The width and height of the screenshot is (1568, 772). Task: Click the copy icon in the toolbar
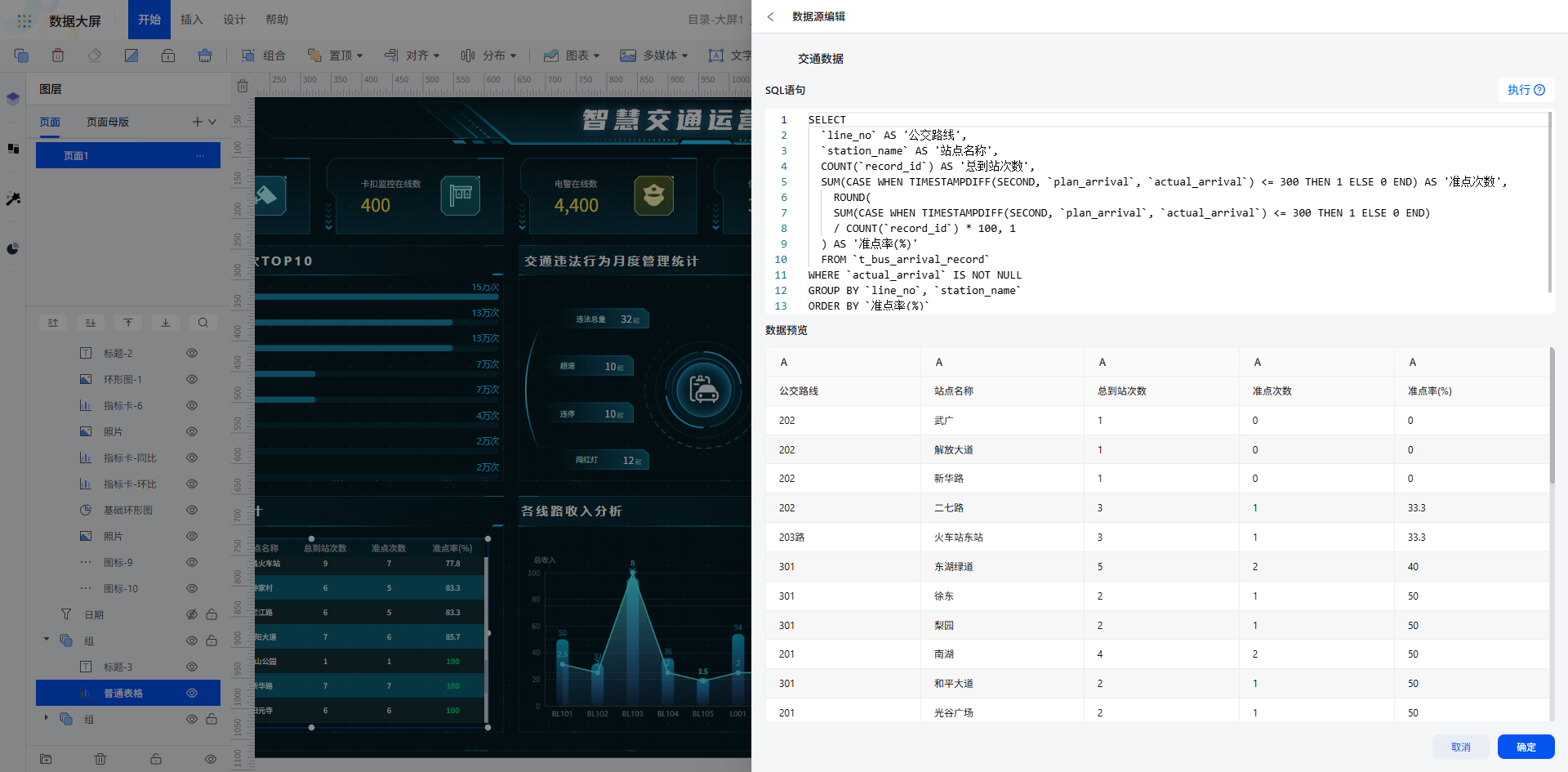tap(21, 56)
